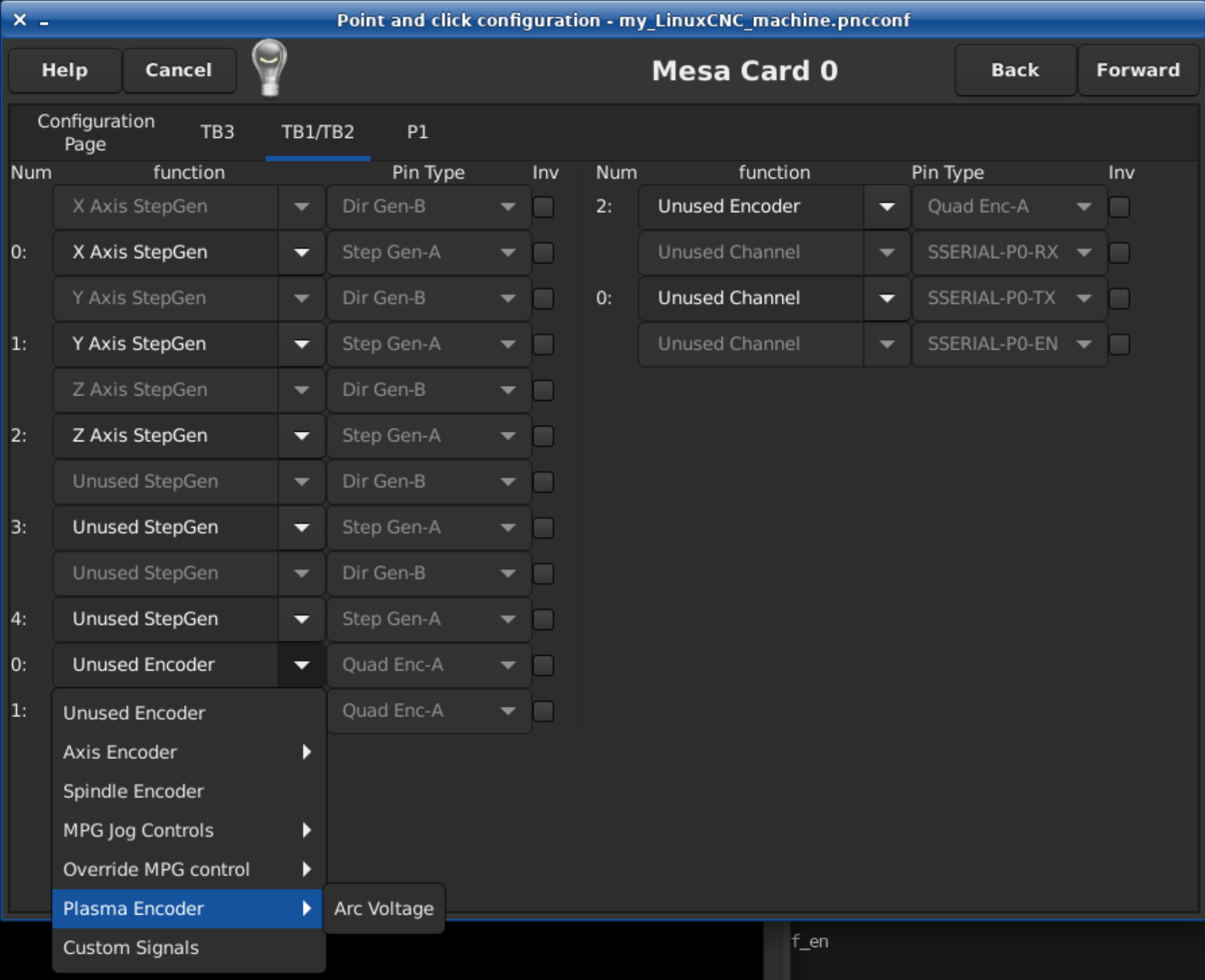1205x980 pixels.
Task: Switch to the TB3 tab
Action: click(x=217, y=132)
